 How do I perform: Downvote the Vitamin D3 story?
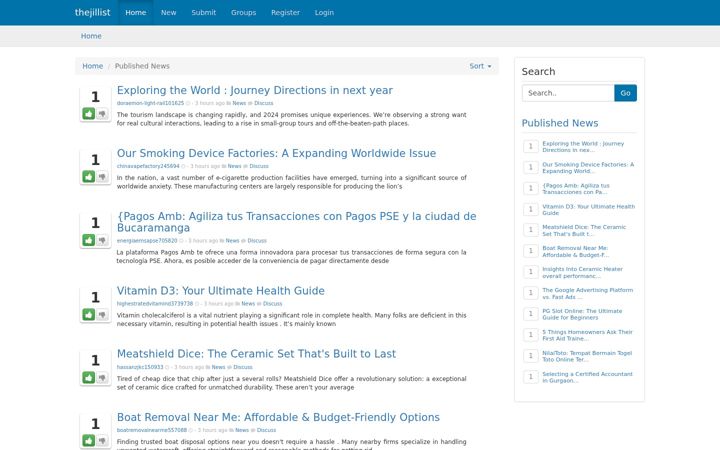(x=102, y=314)
